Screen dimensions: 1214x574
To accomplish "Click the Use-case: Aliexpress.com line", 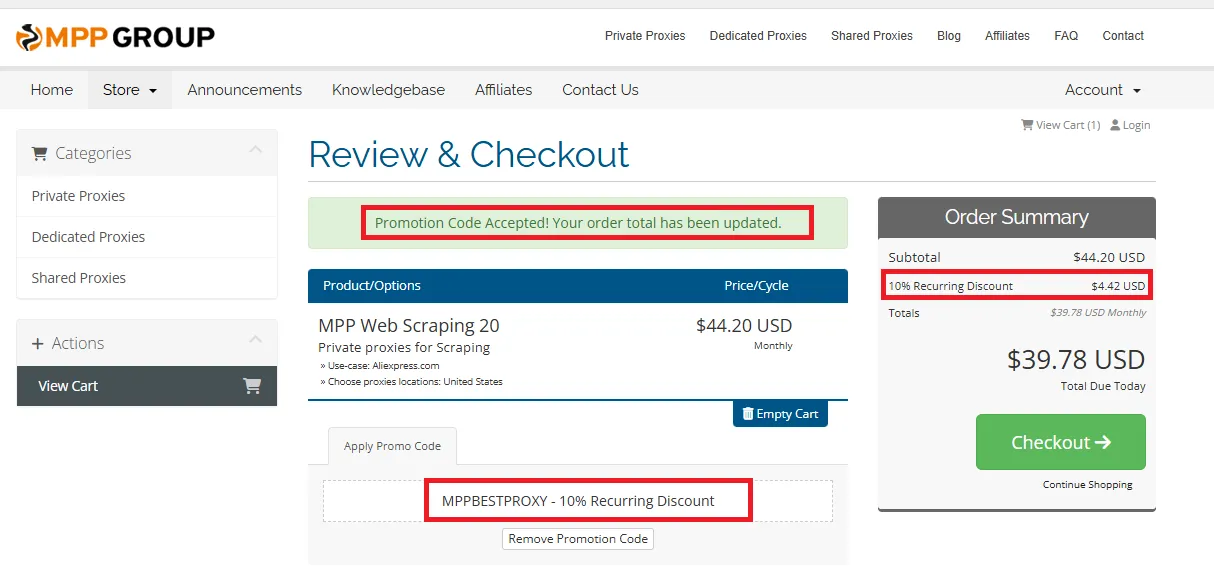I will point(379,366).
